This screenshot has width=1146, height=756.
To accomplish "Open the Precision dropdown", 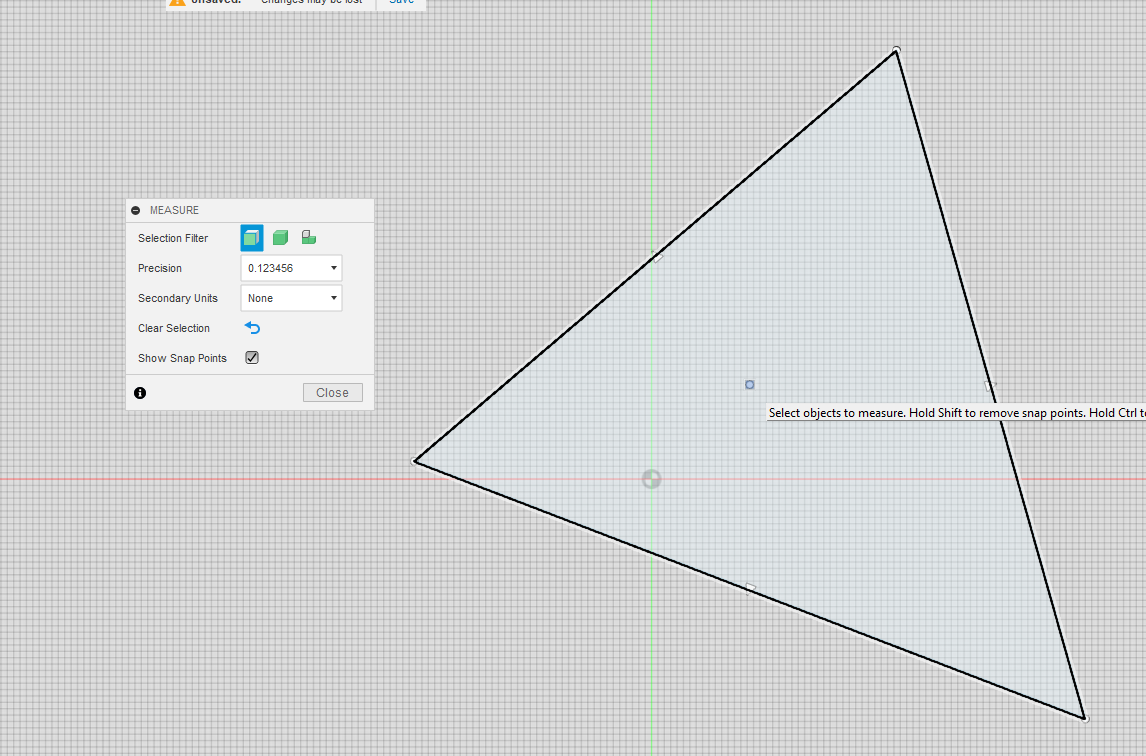I will 291,268.
